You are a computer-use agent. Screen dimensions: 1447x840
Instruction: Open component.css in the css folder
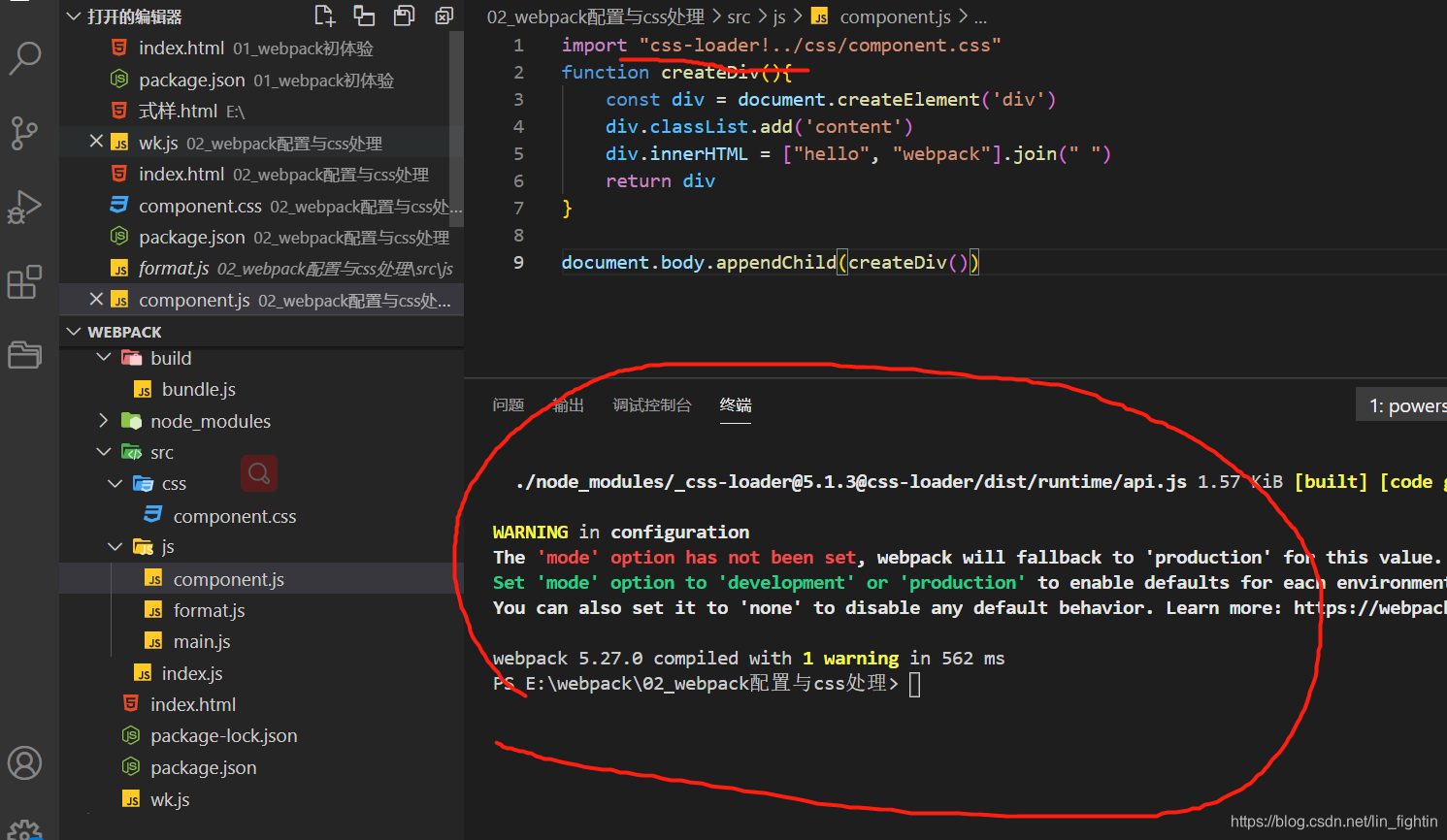coord(235,516)
